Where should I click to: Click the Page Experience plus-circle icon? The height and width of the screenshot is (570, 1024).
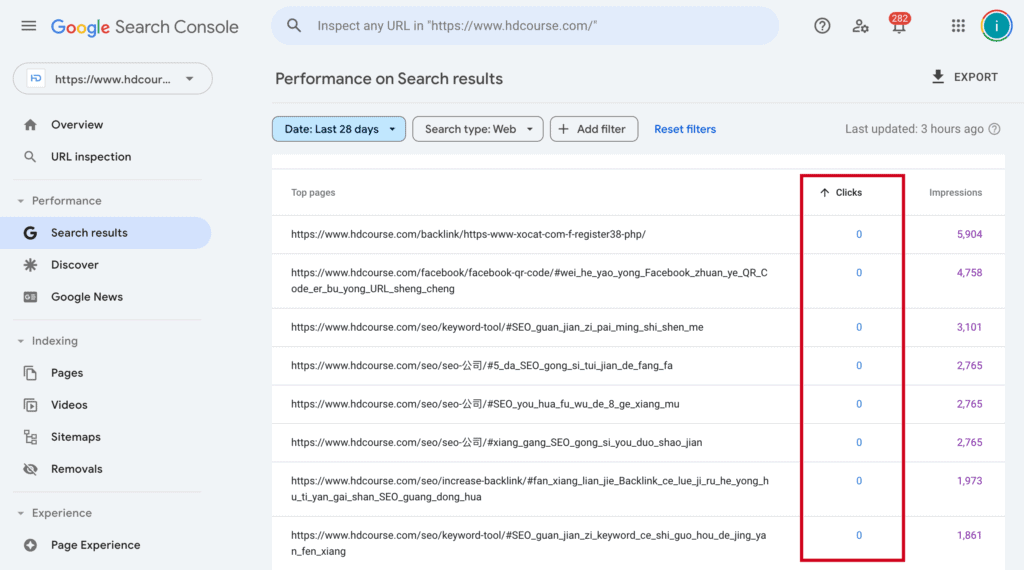click(30, 545)
